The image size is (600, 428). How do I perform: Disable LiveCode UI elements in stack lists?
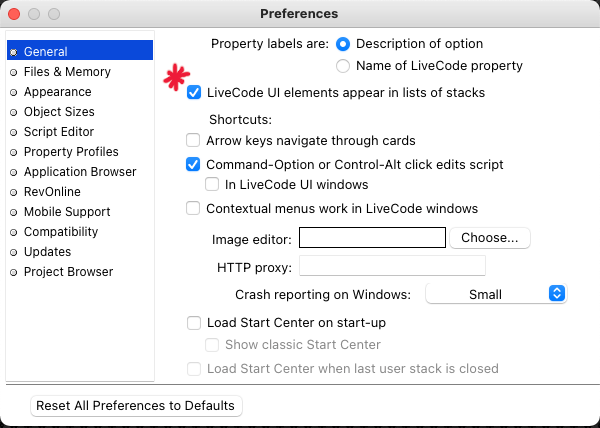[194, 93]
